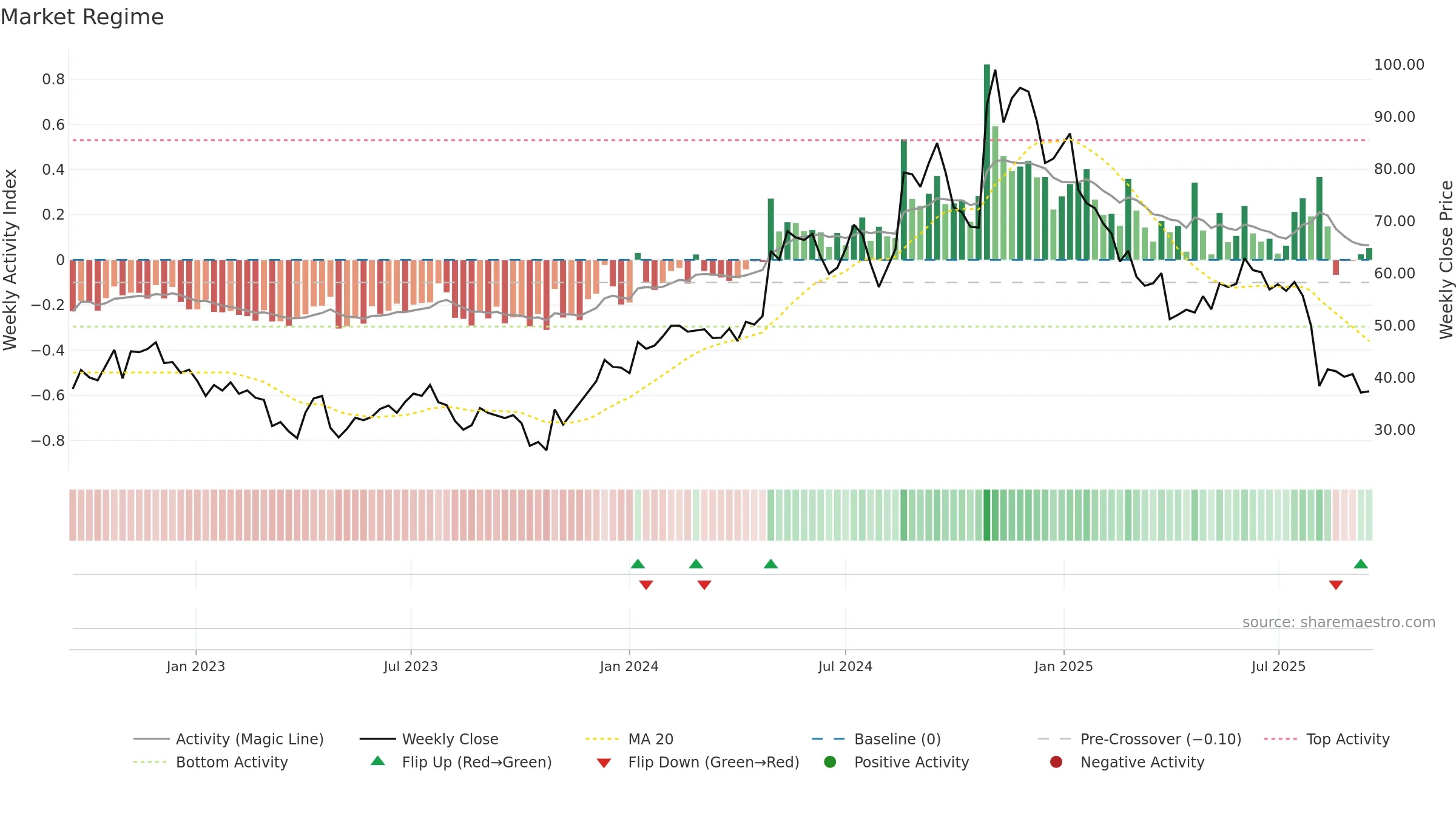Select the last red flip-down marker after Jul 2025
Viewport: 1456px width, 819px height.
click(1336, 585)
